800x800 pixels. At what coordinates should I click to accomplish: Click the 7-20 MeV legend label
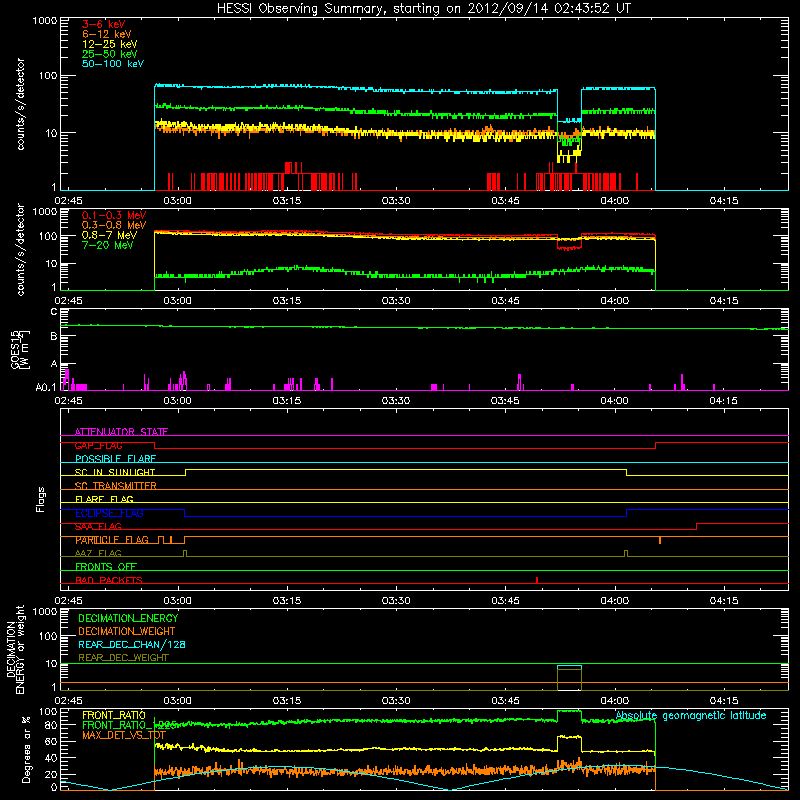click(107, 245)
